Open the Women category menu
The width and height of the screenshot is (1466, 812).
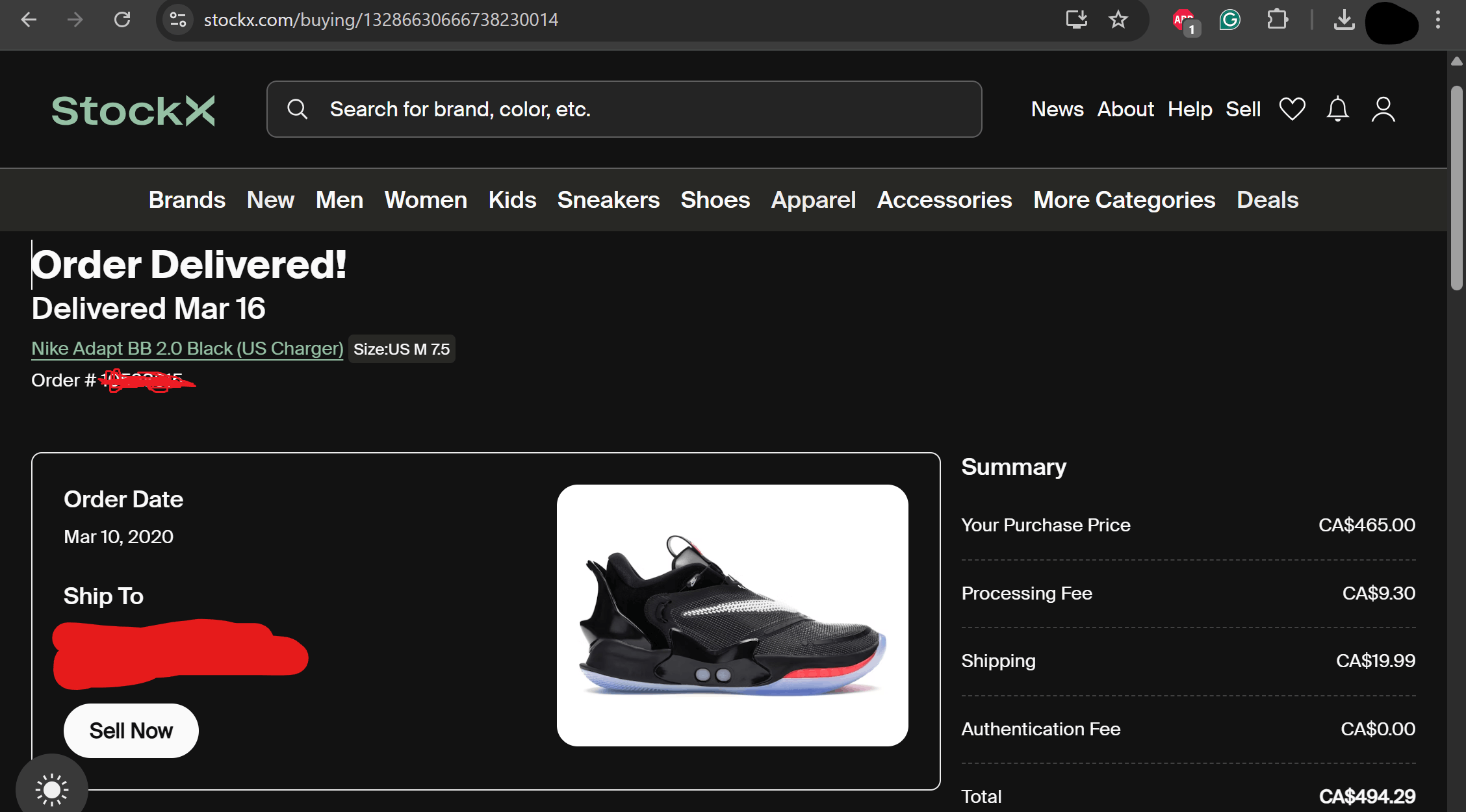point(426,200)
